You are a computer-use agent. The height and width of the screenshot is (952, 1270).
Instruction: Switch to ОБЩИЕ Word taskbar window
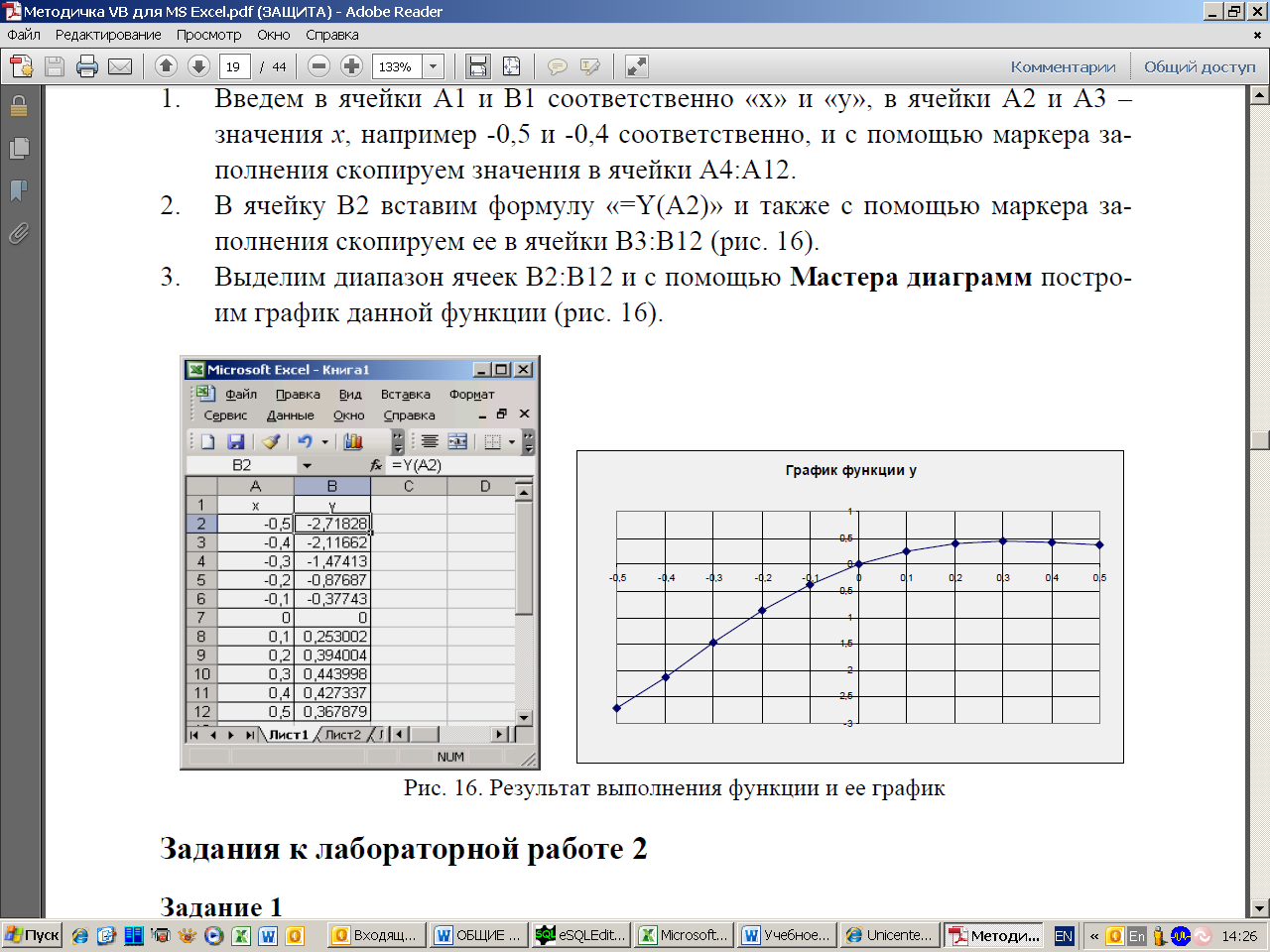(478, 935)
